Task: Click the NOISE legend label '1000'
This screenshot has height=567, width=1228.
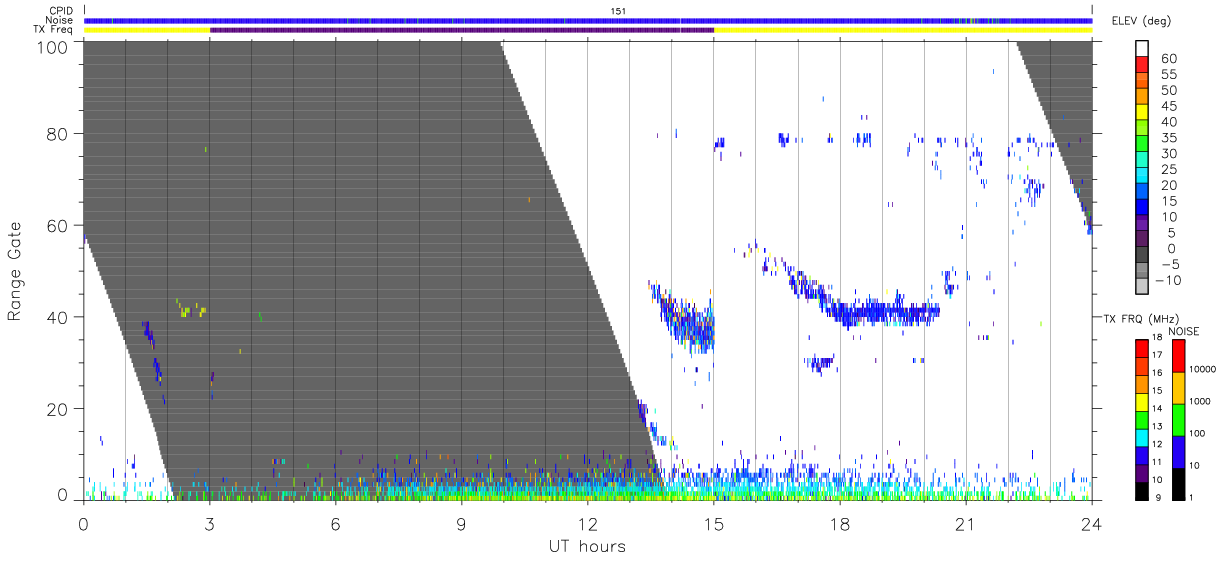Action: (x=1202, y=401)
